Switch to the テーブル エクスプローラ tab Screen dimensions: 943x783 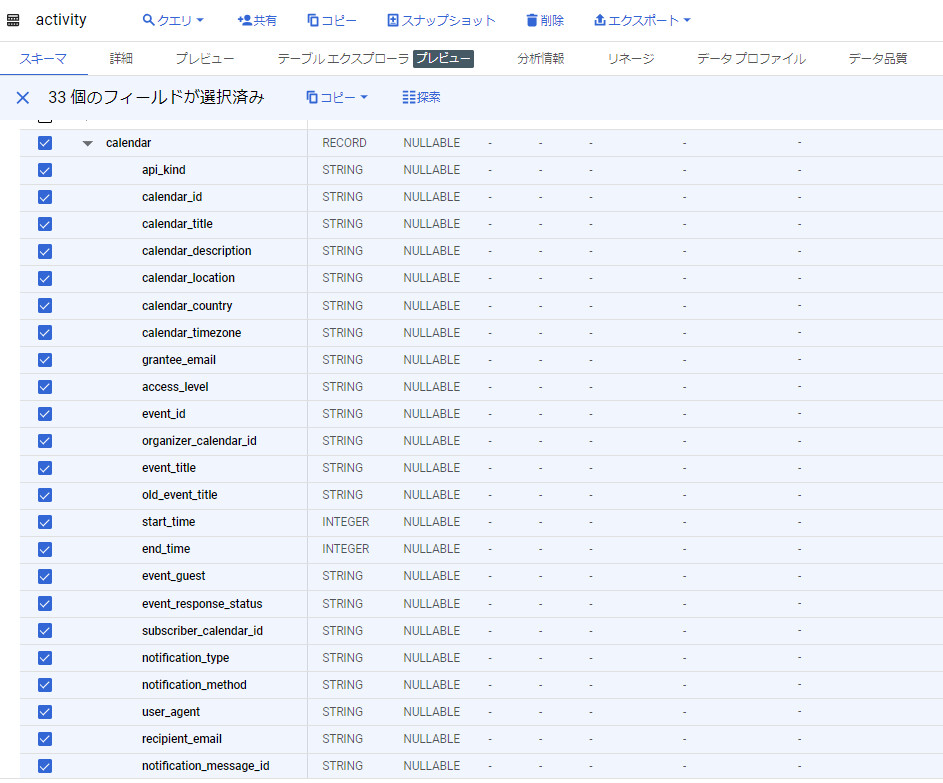343,59
